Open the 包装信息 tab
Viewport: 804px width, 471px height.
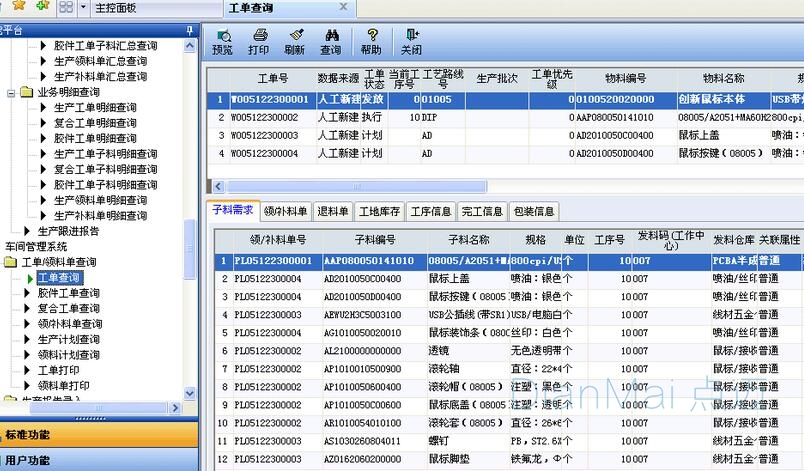pyautogui.click(x=534, y=211)
